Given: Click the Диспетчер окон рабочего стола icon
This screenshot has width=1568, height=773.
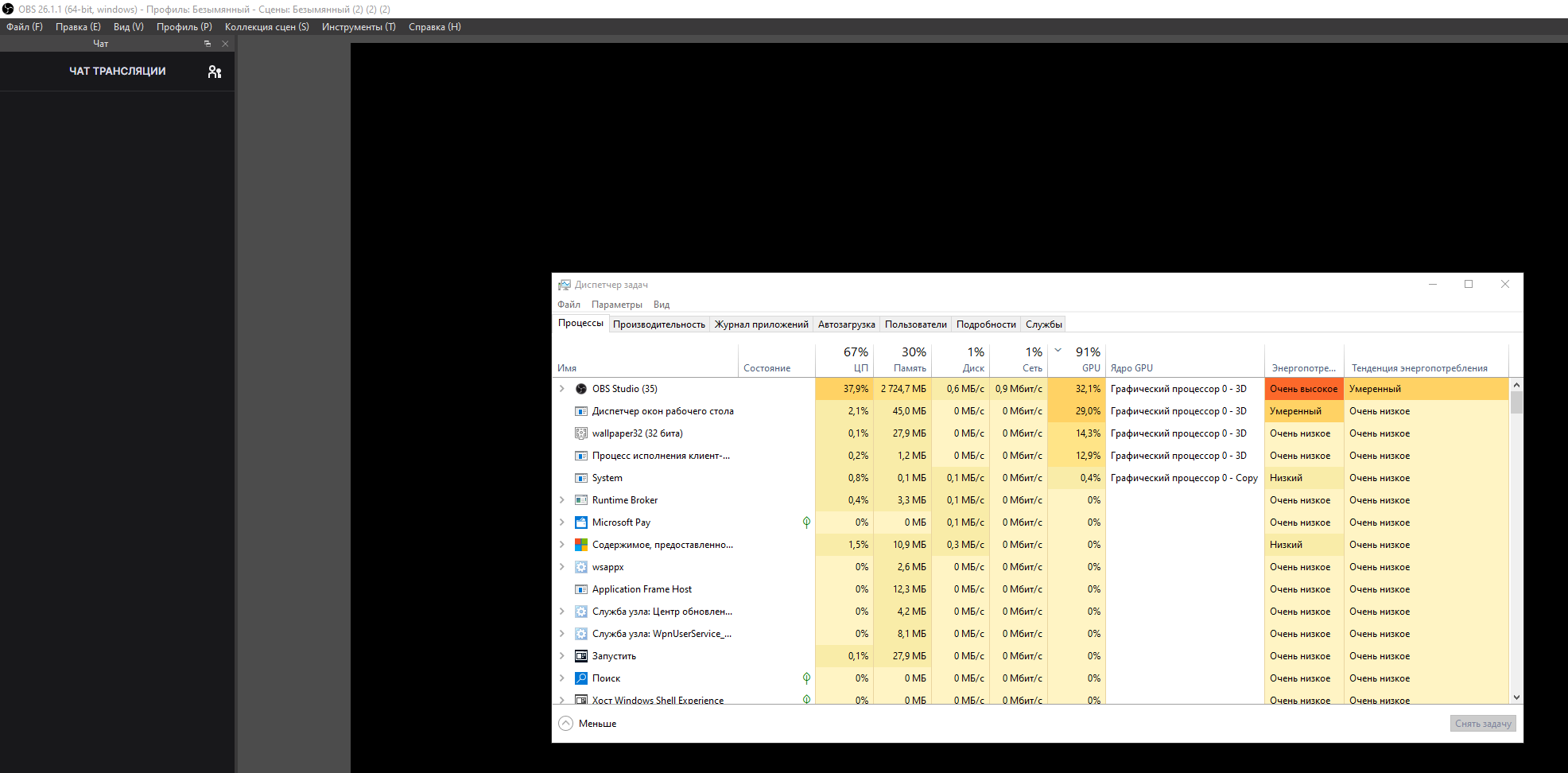Looking at the screenshot, I should (x=581, y=411).
